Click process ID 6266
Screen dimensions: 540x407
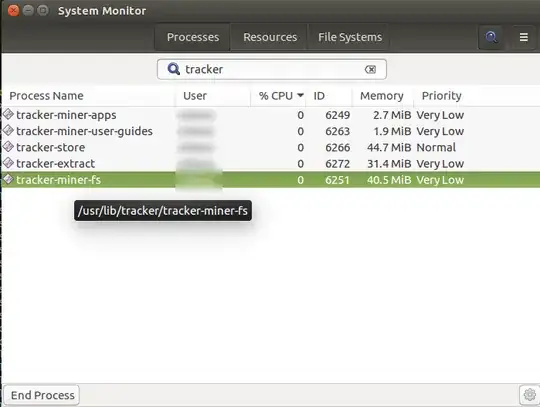[x=338, y=147]
